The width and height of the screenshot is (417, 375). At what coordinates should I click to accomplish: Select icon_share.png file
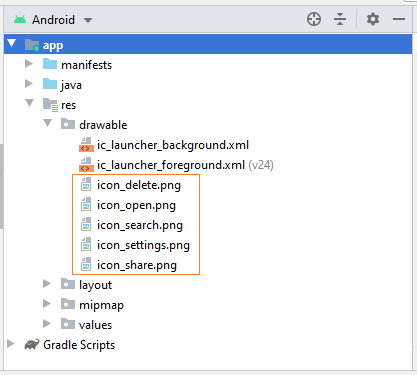point(137,266)
